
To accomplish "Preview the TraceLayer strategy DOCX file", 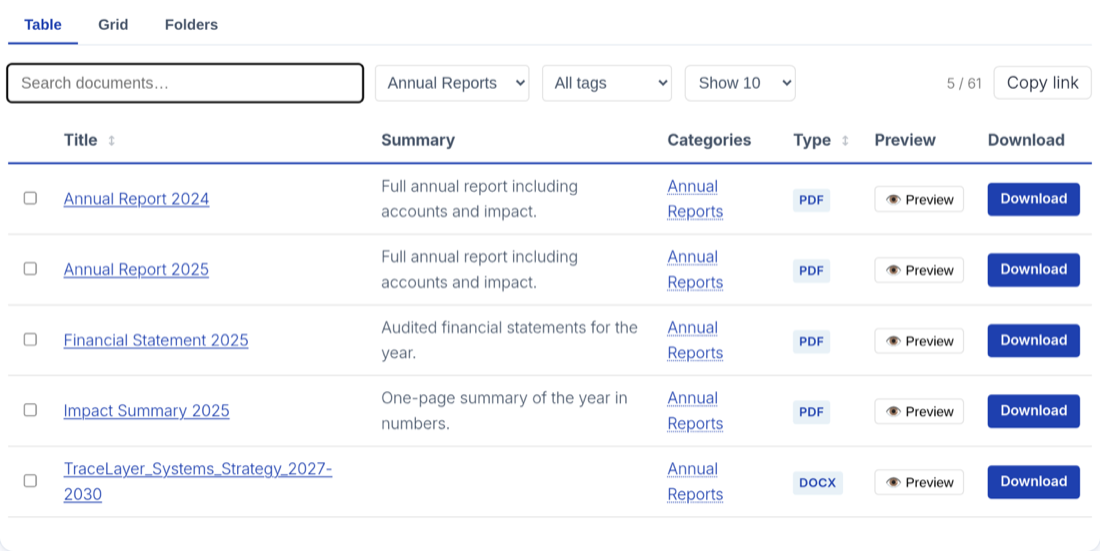I will point(919,482).
